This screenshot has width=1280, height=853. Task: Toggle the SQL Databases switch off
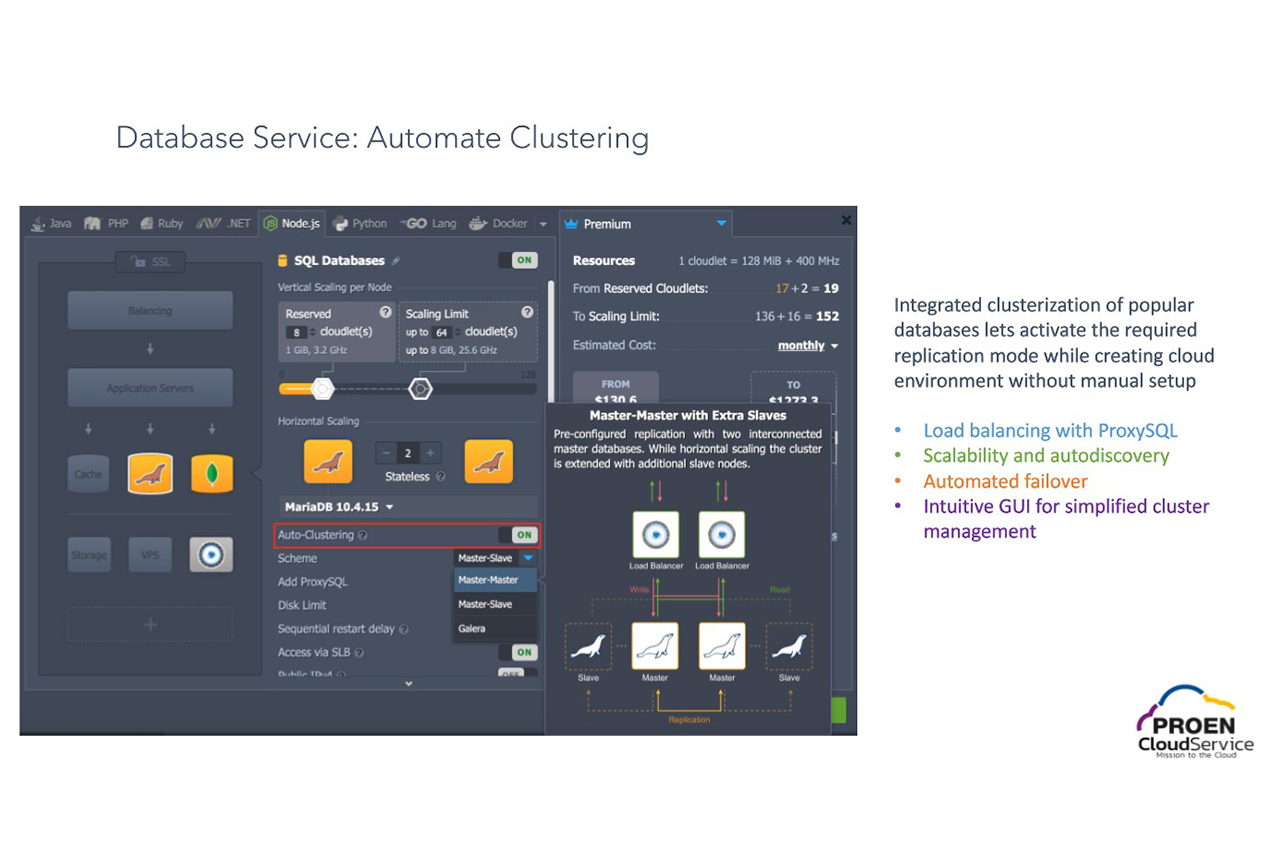520,259
